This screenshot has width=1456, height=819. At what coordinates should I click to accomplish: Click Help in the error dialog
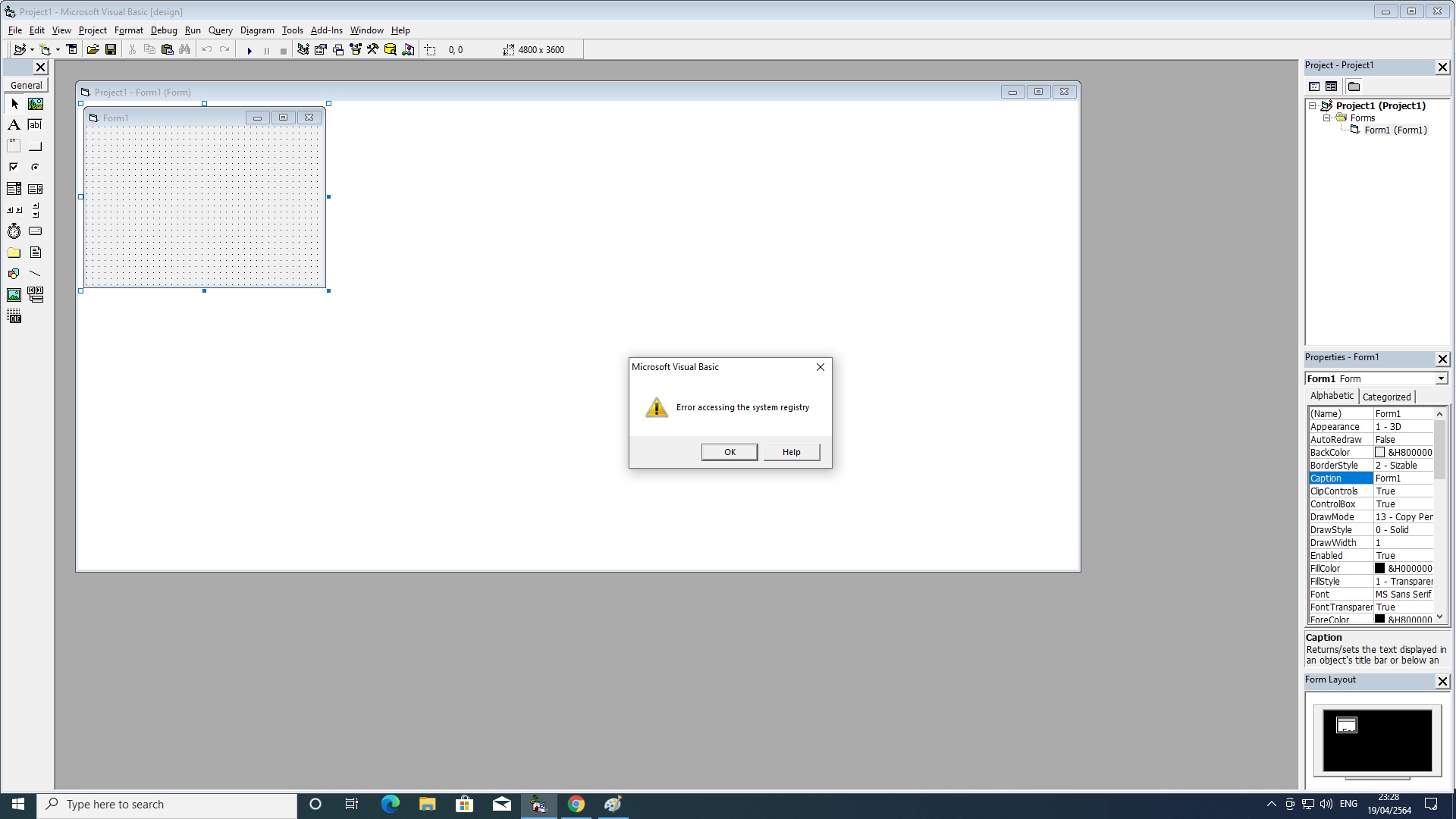click(791, 452)
